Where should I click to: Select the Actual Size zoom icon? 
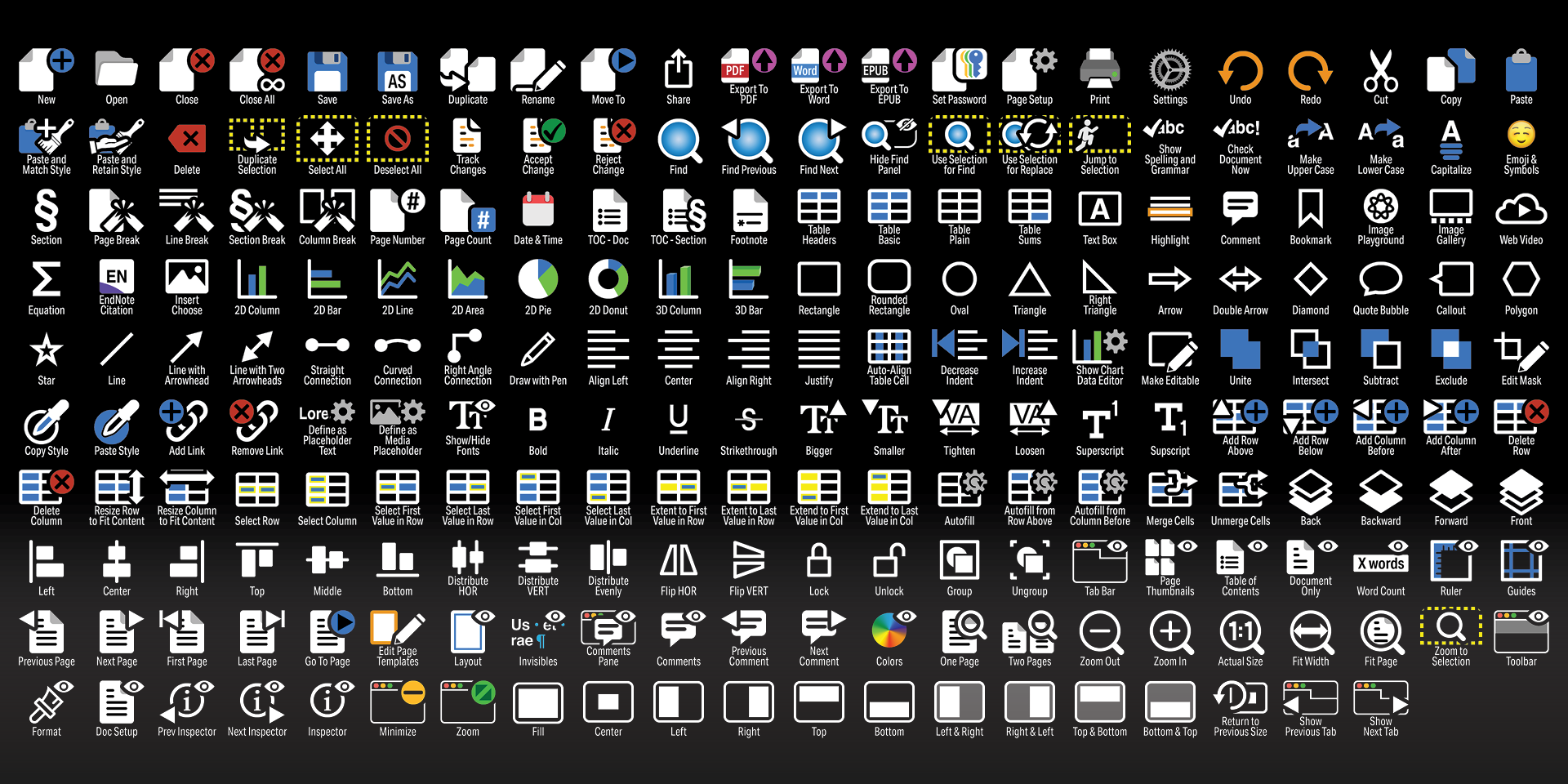tap(1241, 632)
